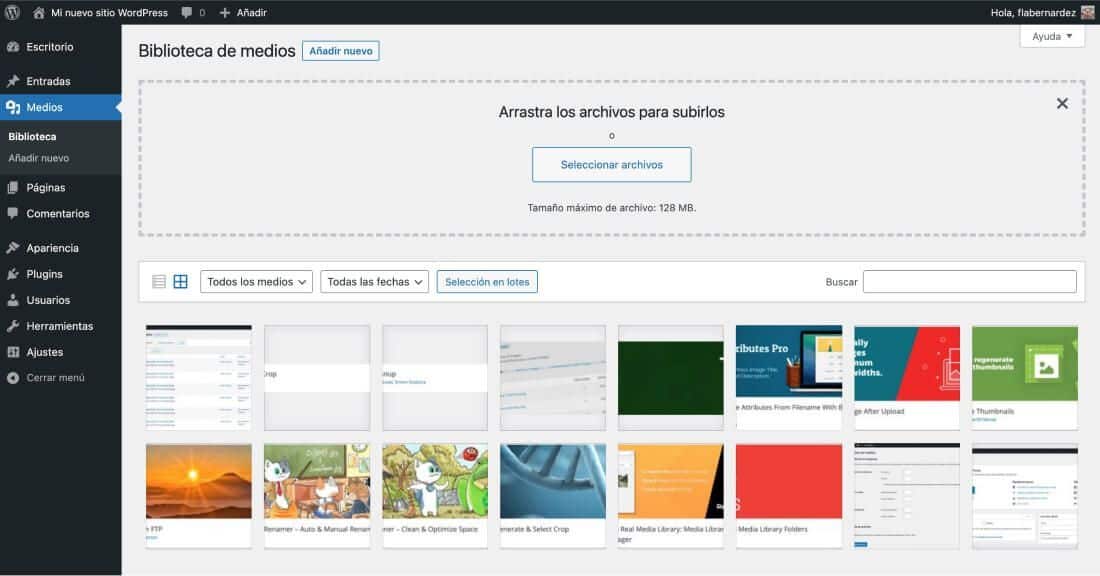Image resolution: width=1100 pixels, height=576 pixels.
Task: Click the Usuarios icon in the sidebar
Action: tap(13, 299)
